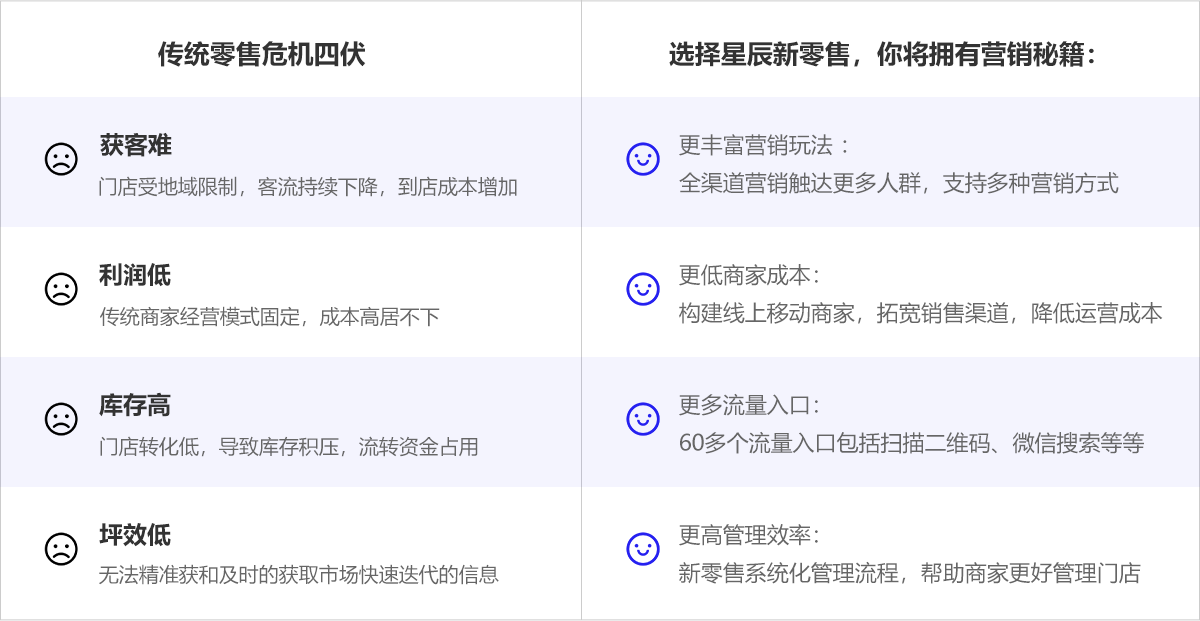Click the smiley icon beside 更多流量入口

643,419
